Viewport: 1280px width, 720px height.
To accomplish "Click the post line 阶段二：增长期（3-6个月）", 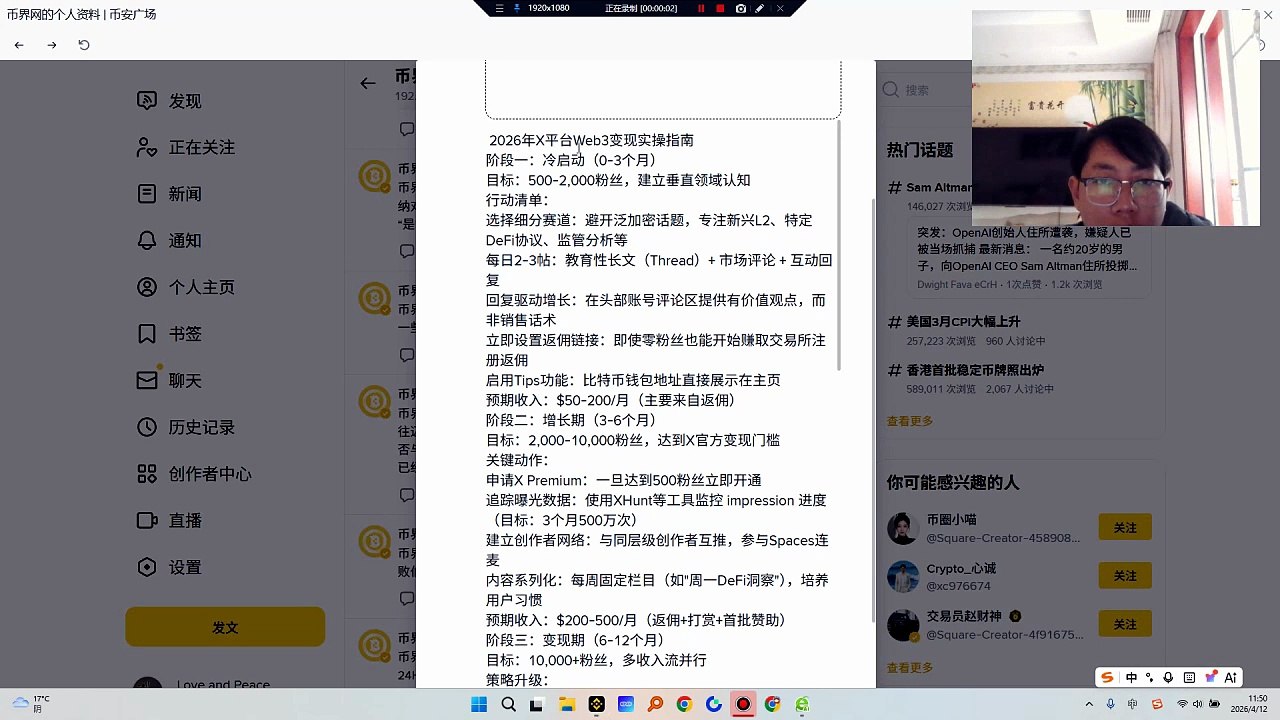I will (571, 420).
